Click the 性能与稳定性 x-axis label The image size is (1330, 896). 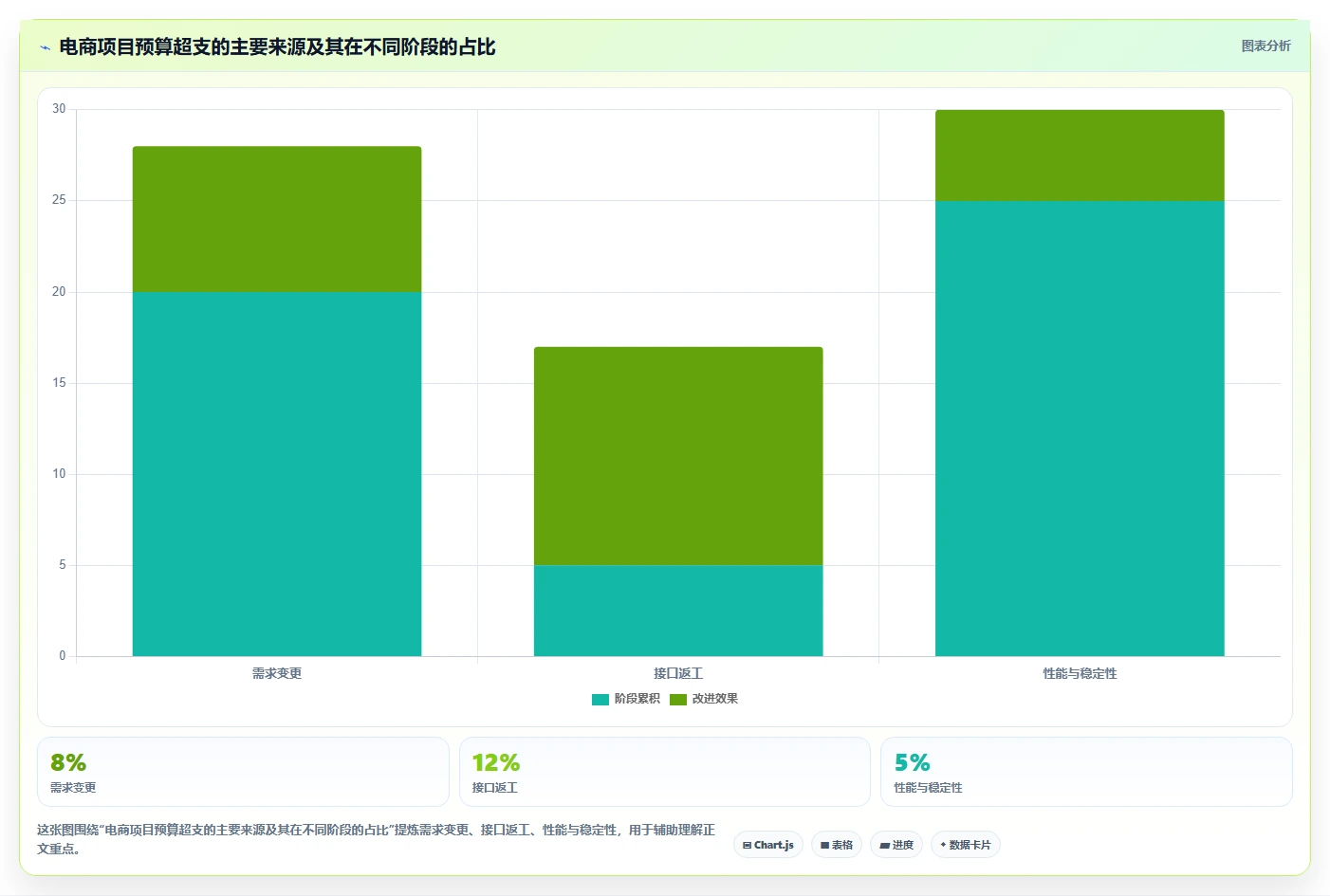pos(1080,673)
